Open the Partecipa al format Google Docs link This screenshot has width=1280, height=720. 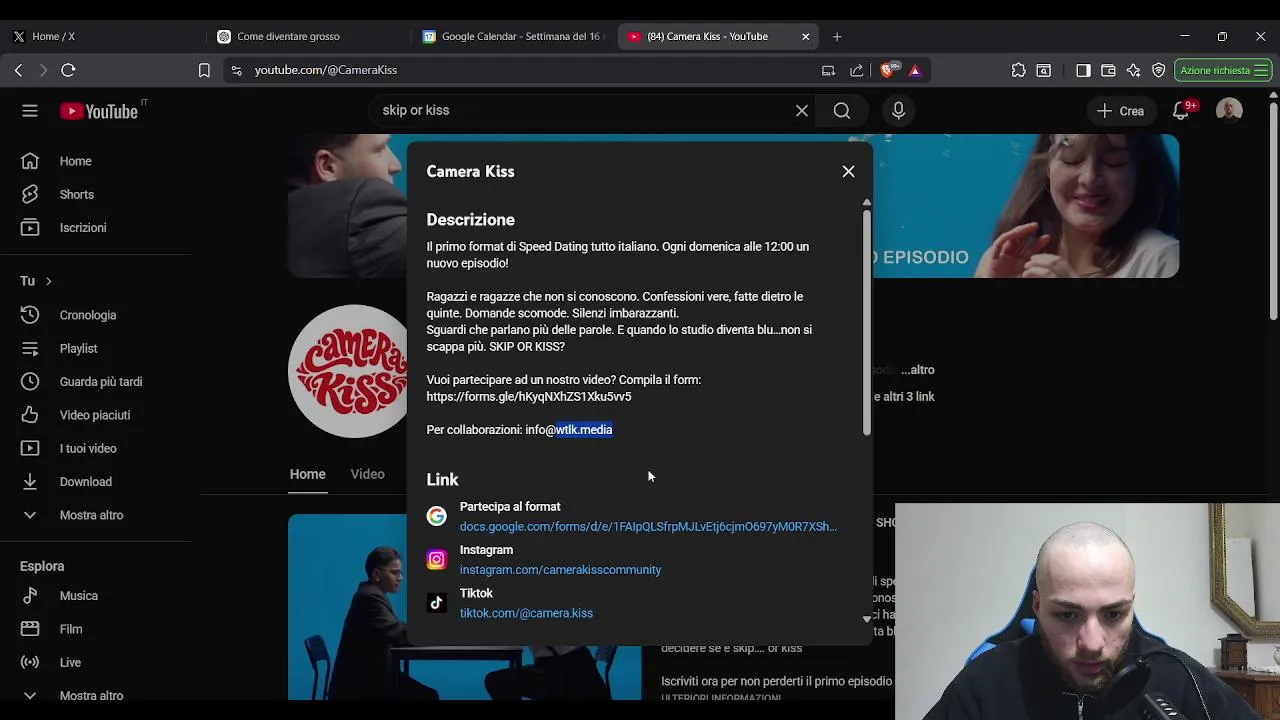(648, 526)
